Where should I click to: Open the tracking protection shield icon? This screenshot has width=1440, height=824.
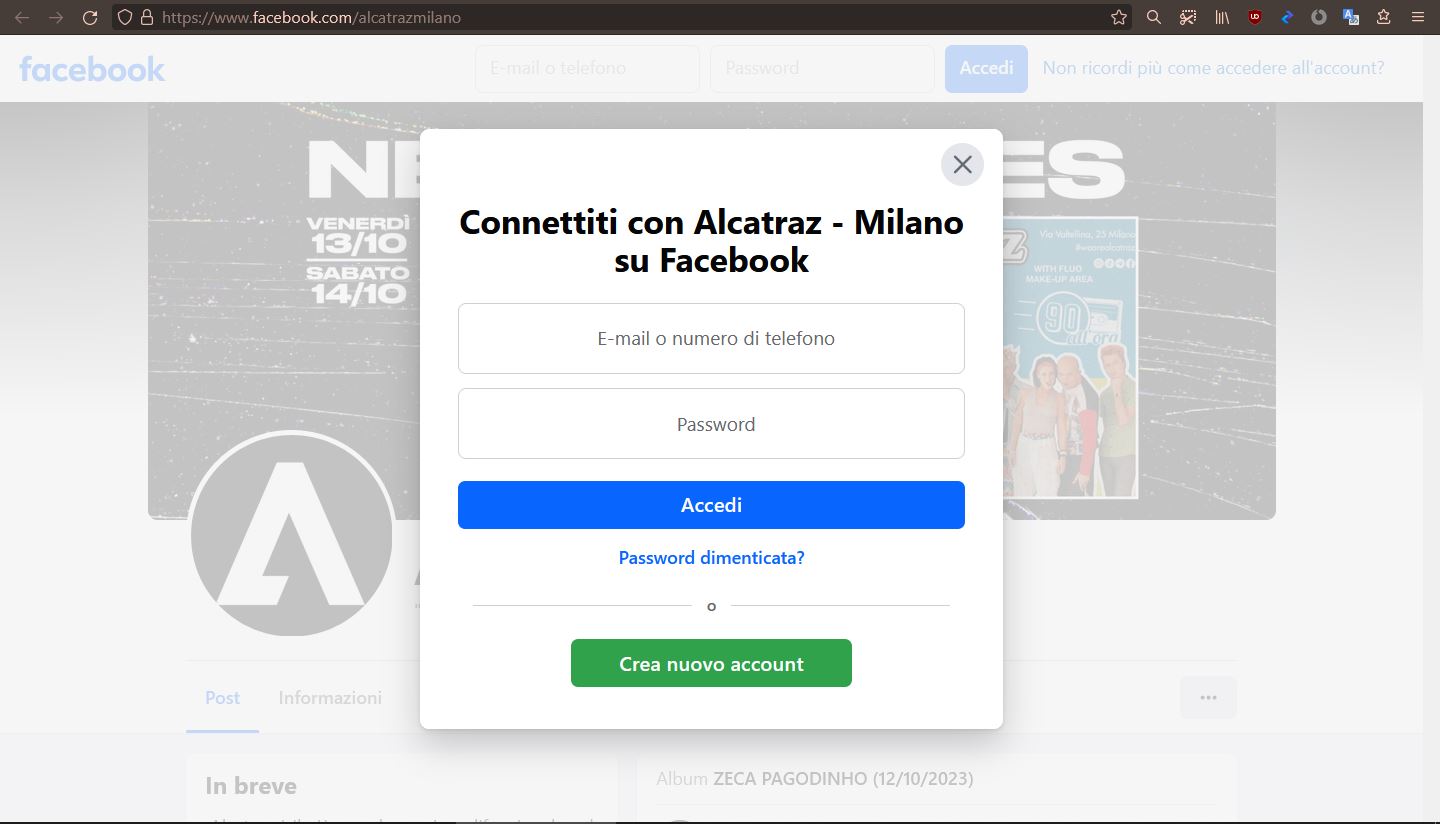[125, 17]
